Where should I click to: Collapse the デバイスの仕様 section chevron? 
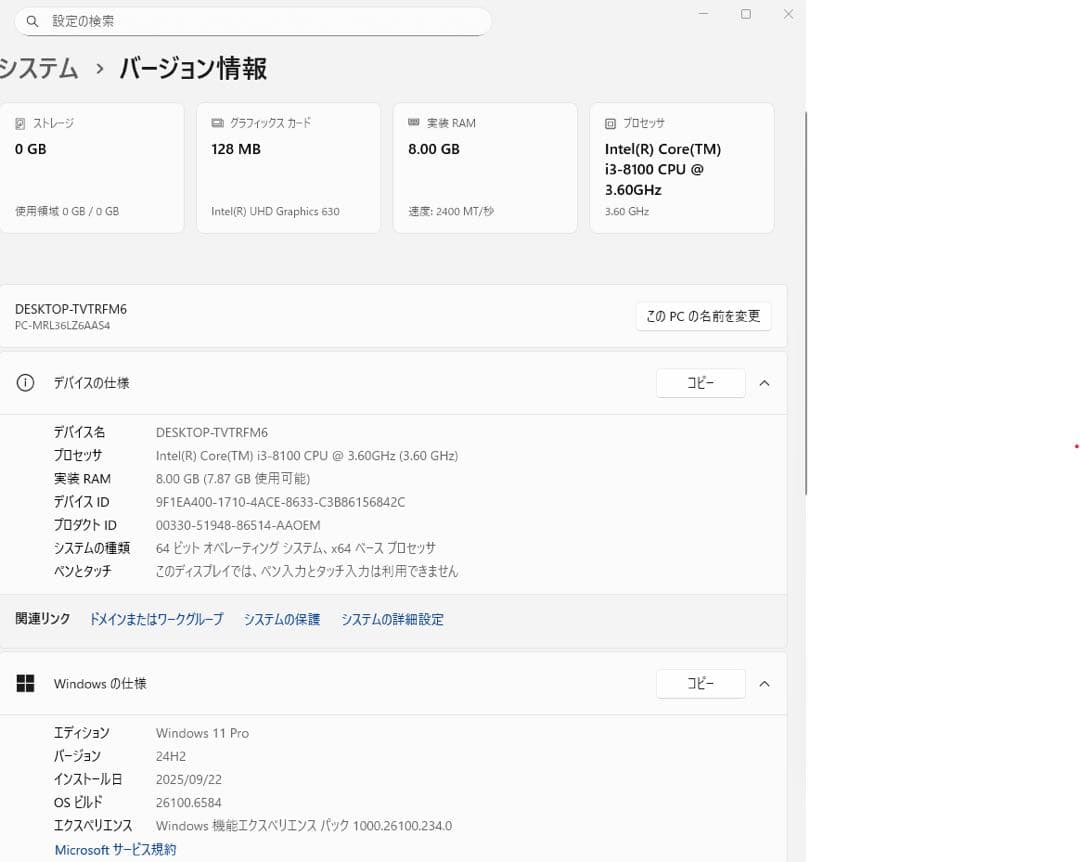point(764,382)
